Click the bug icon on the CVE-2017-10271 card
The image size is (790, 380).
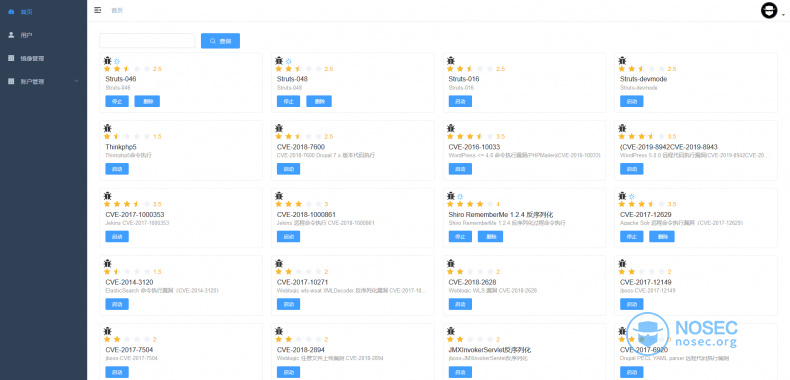click(x=279, y=263)
